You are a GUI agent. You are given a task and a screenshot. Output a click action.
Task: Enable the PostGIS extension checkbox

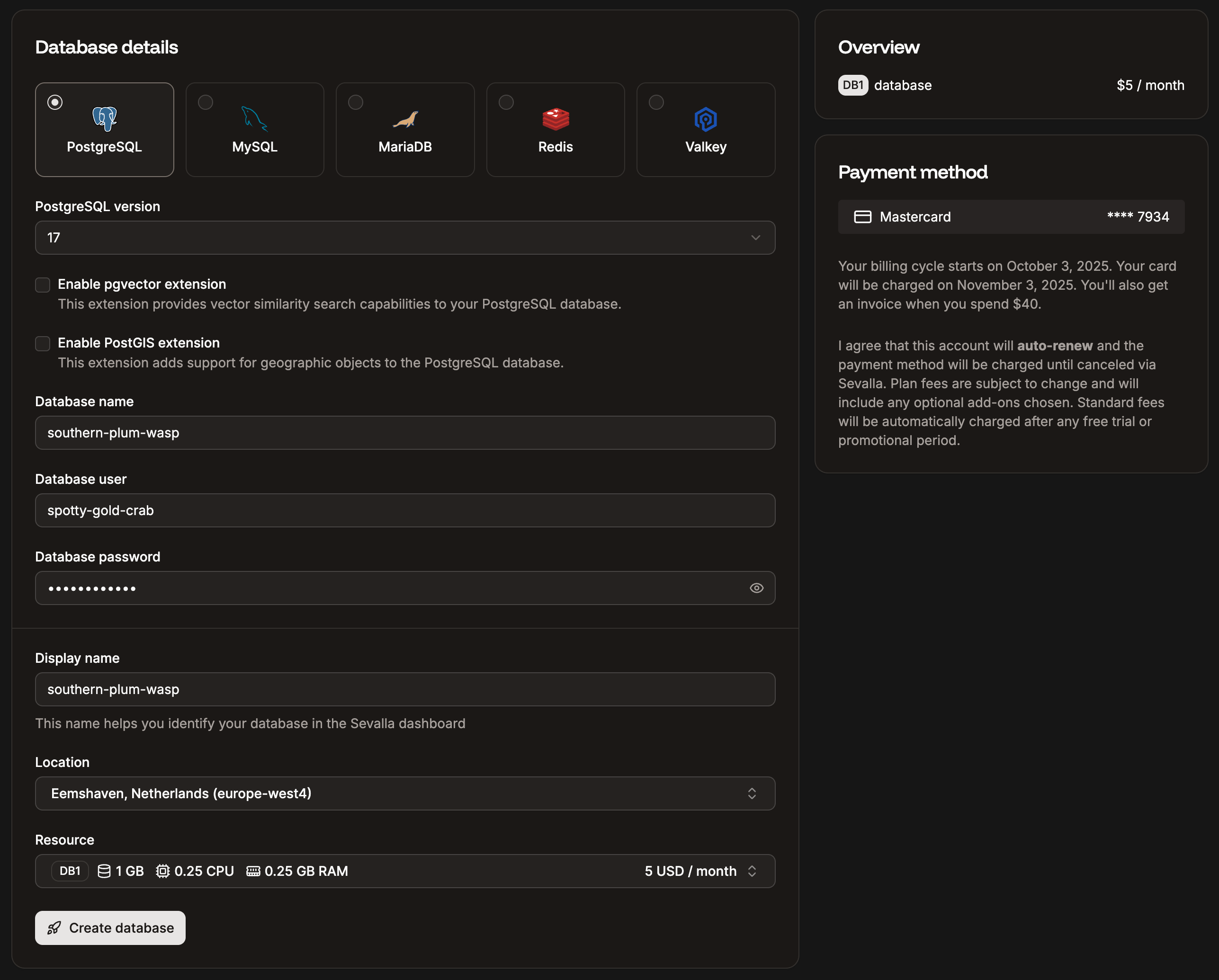click(x=43, y=343)
